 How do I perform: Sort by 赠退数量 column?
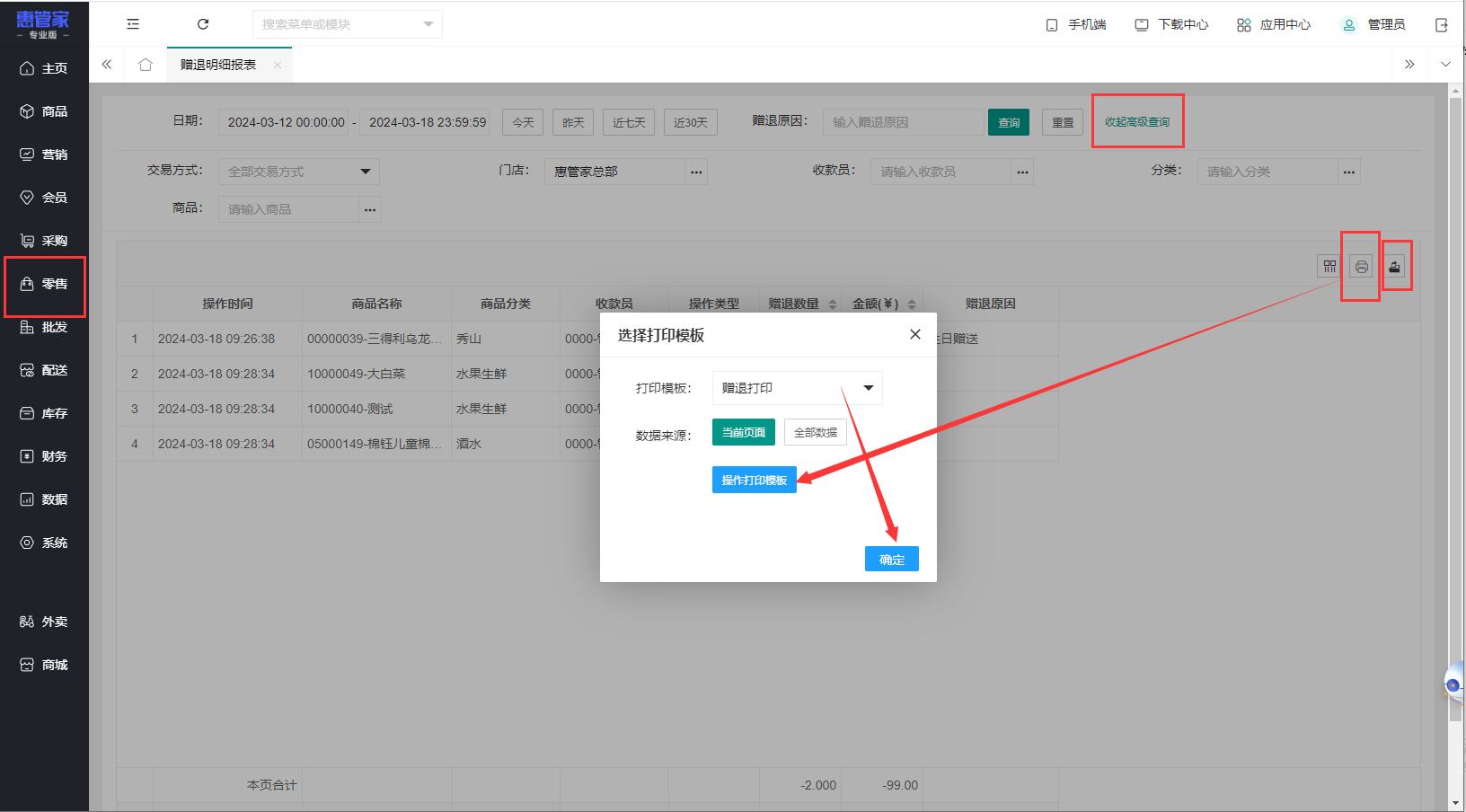tap(833, 304)
